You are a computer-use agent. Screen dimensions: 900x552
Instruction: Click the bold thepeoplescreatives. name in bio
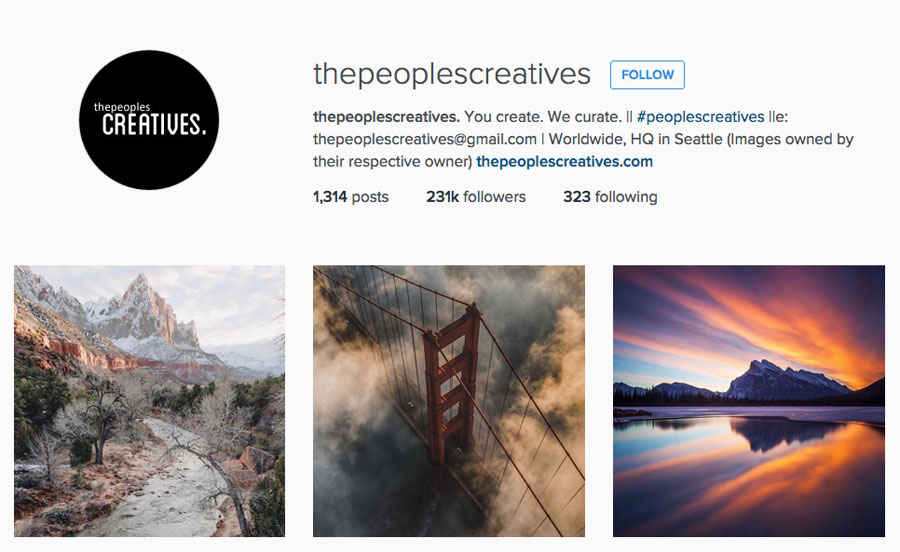(386, 117)
